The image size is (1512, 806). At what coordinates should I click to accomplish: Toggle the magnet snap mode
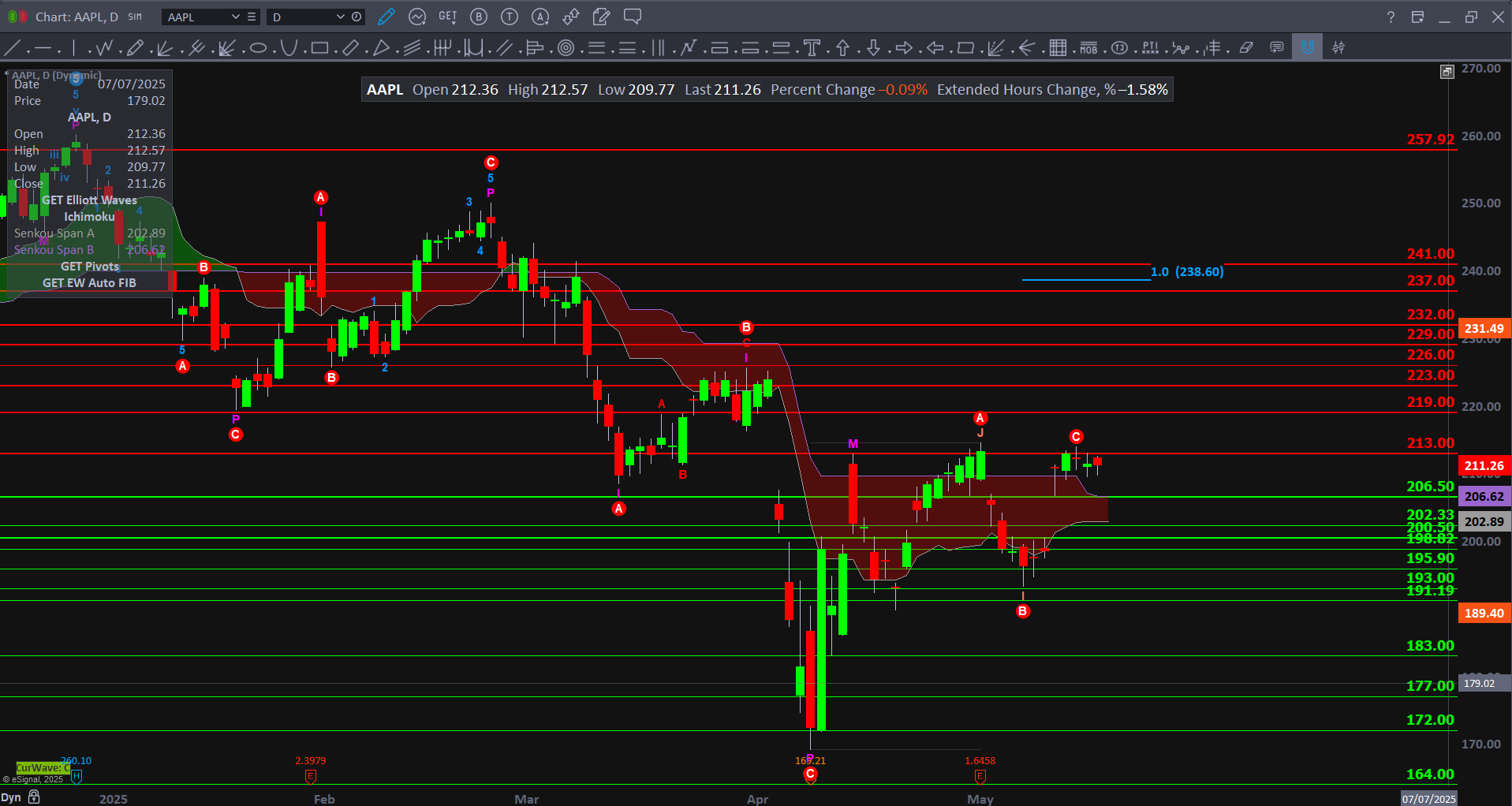pyautogui.click(x=1307, y=48)
